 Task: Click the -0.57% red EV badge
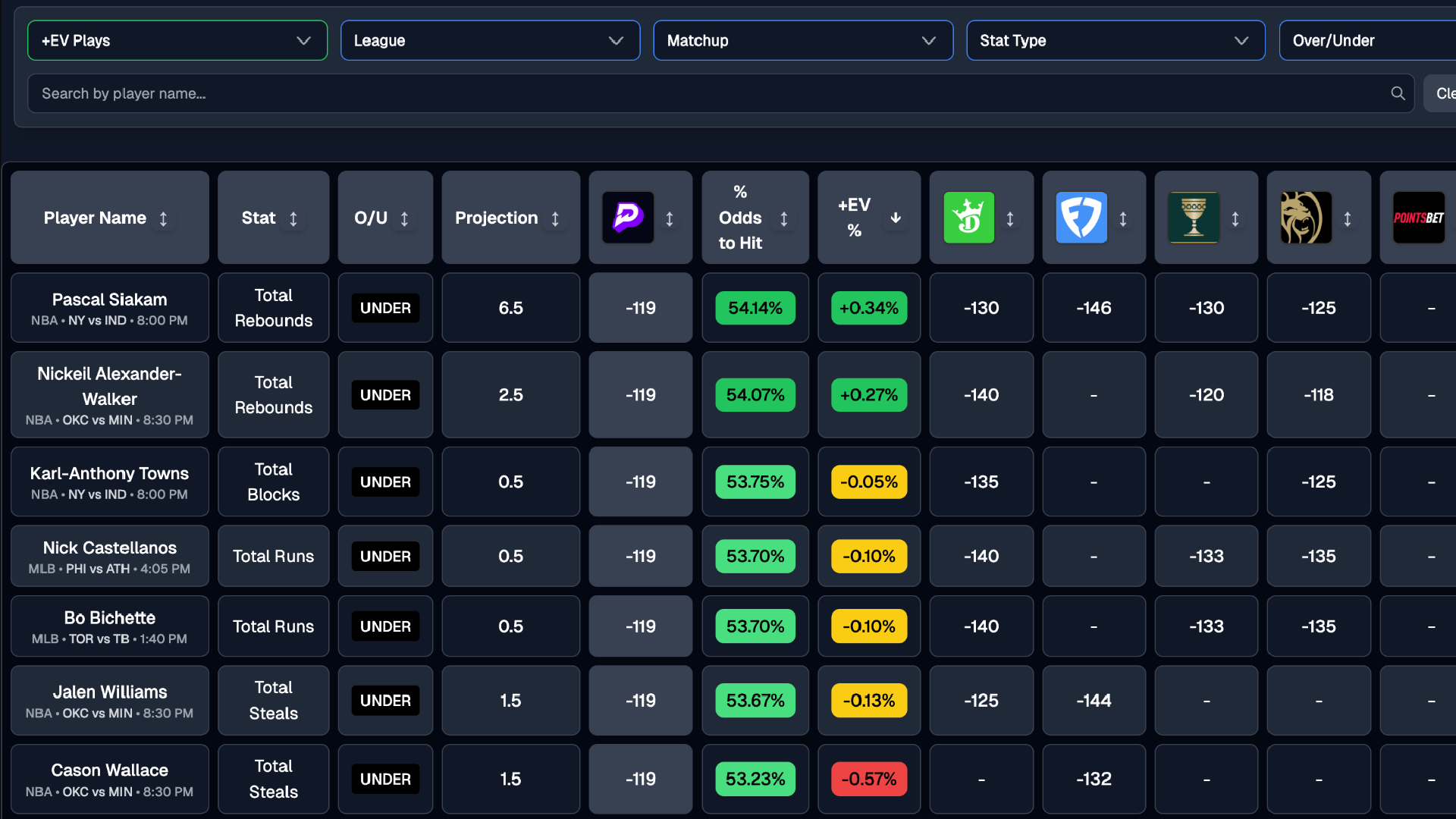[869, 779]
